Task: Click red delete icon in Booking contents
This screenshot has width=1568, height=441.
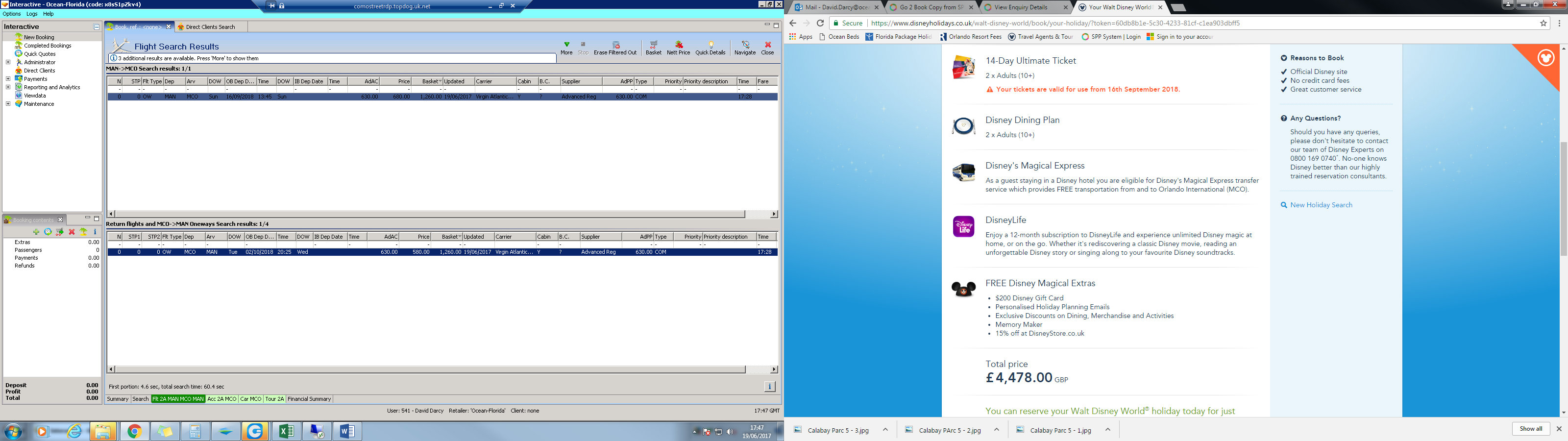Action: pyautogui.click(x=72, y=232)
